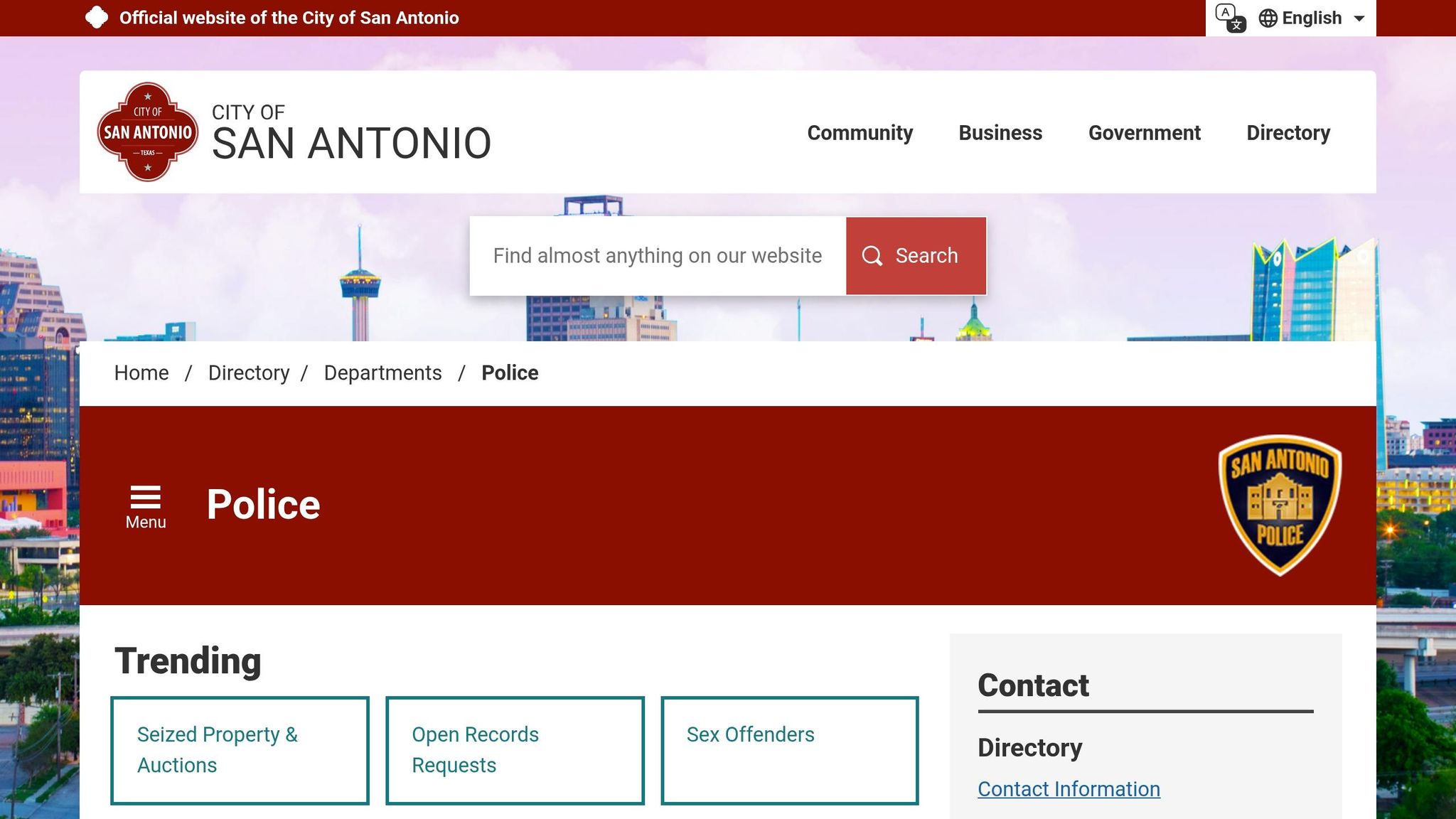Viewport: 1456px width, 819px height.
Task: Click the 'Official website of the City' text
Action: tap(289, 18)
